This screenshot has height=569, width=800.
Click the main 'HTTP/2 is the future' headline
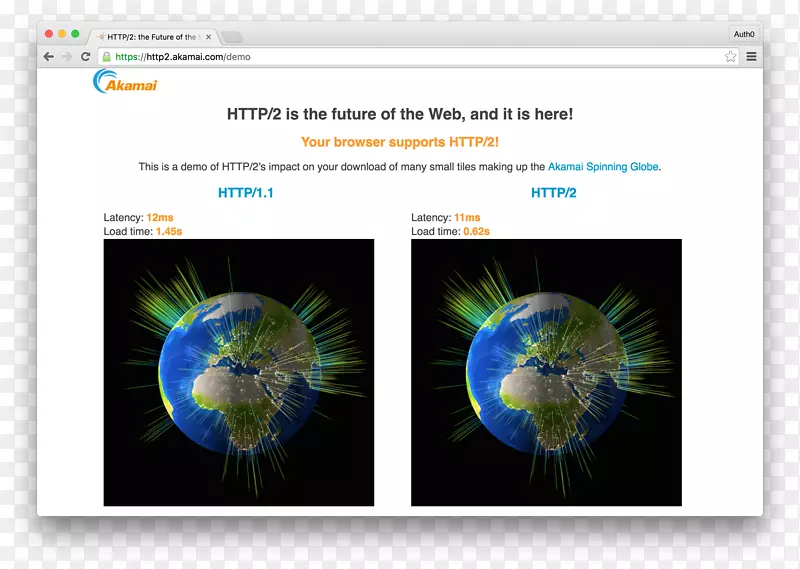400,114
